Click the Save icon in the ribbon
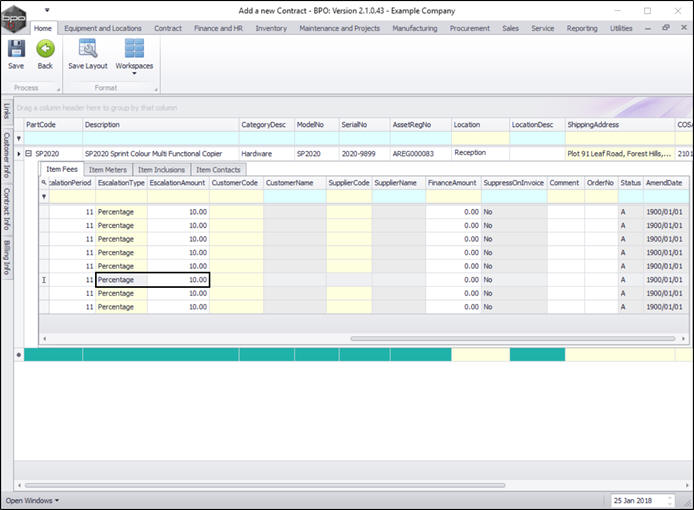This screenshot has height=510, width=694. pos(16,49)
